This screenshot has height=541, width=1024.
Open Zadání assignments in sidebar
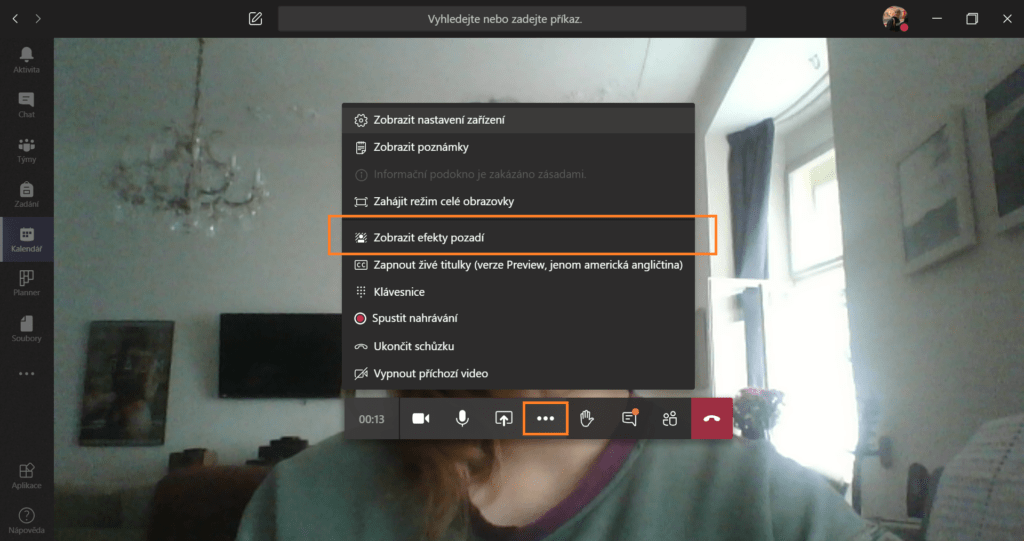[x=26, y=193]
